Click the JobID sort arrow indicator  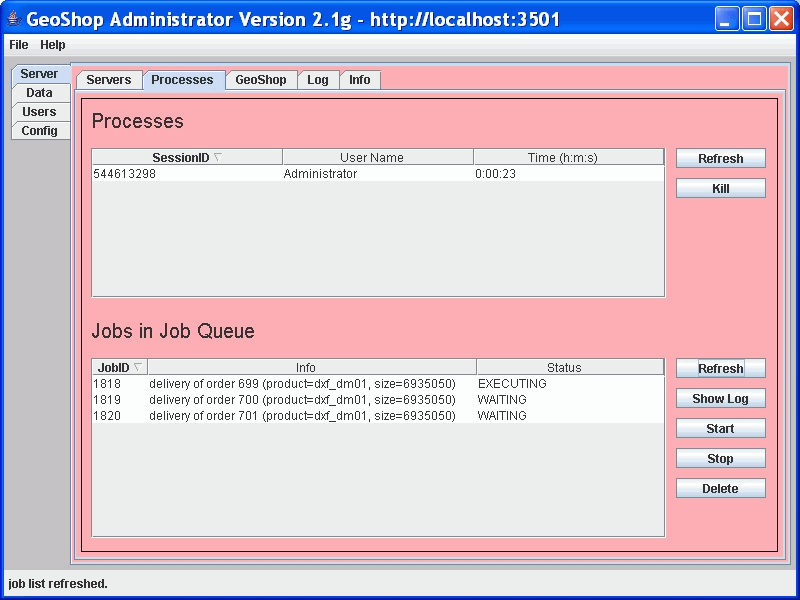point(137,367)
